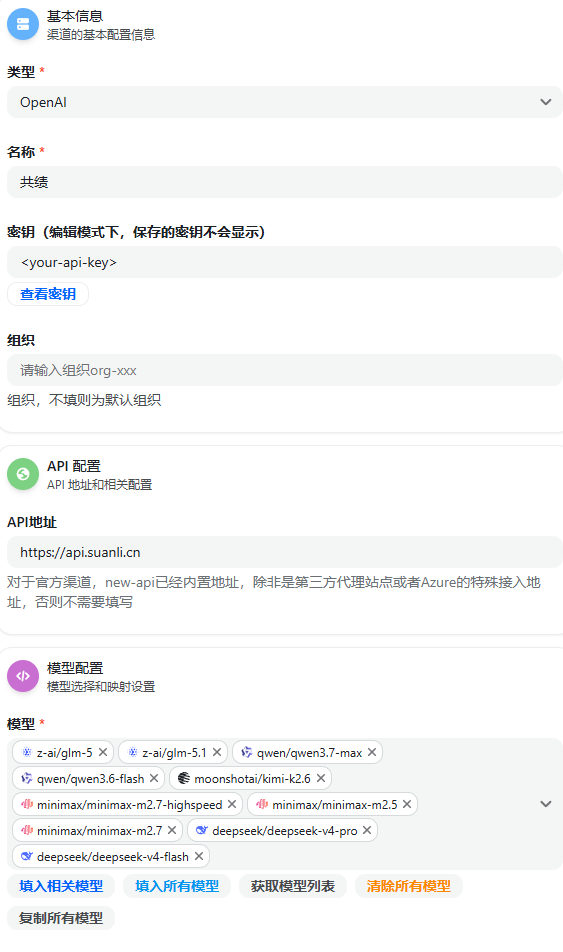Click the Qwen logo on qwen3.7-max tag
Image resolution: width=563 pixels, height=952 pixels.
247,752
